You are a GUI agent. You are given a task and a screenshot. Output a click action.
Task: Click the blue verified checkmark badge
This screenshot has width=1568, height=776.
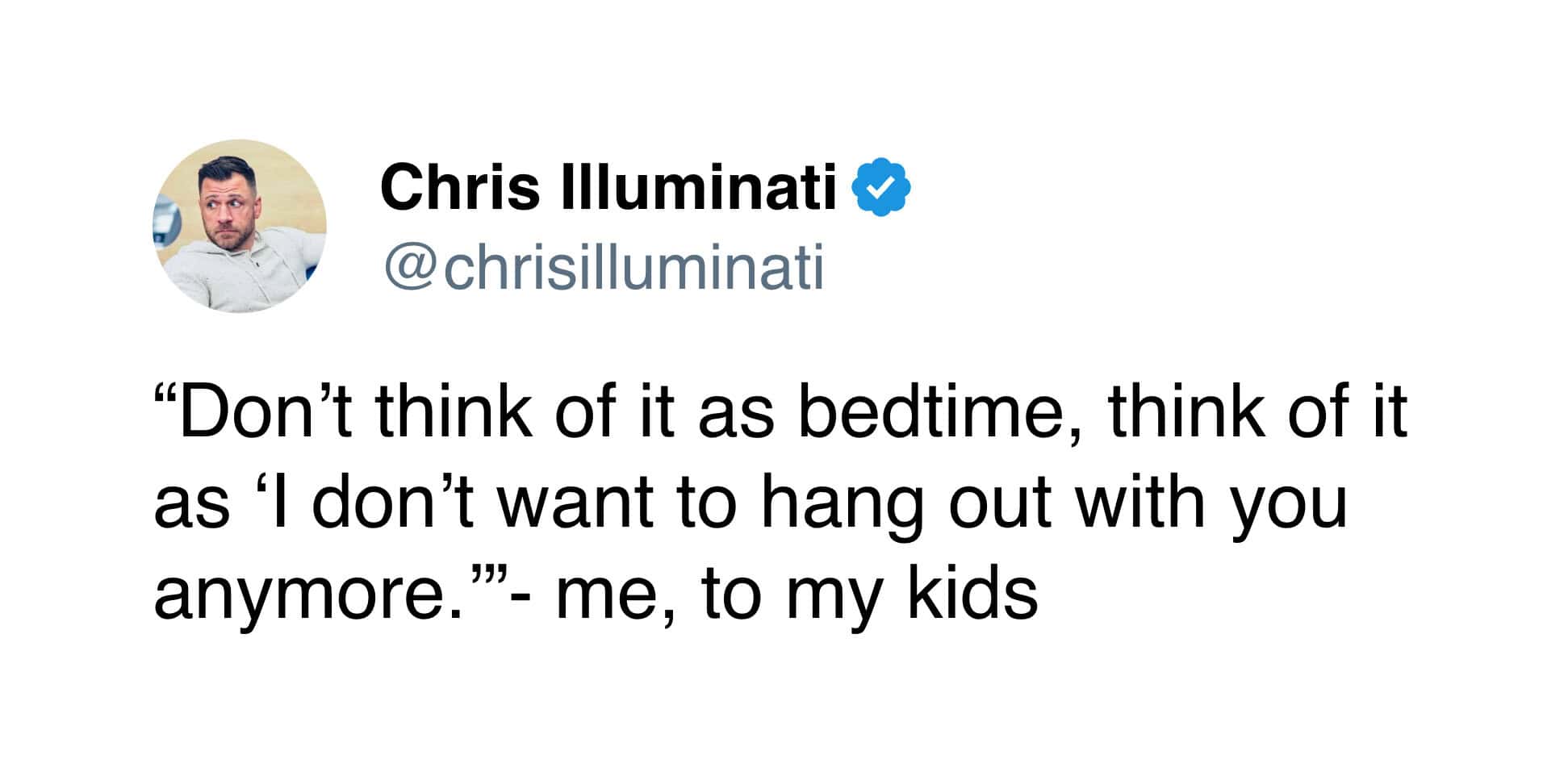tap(883, 186)
